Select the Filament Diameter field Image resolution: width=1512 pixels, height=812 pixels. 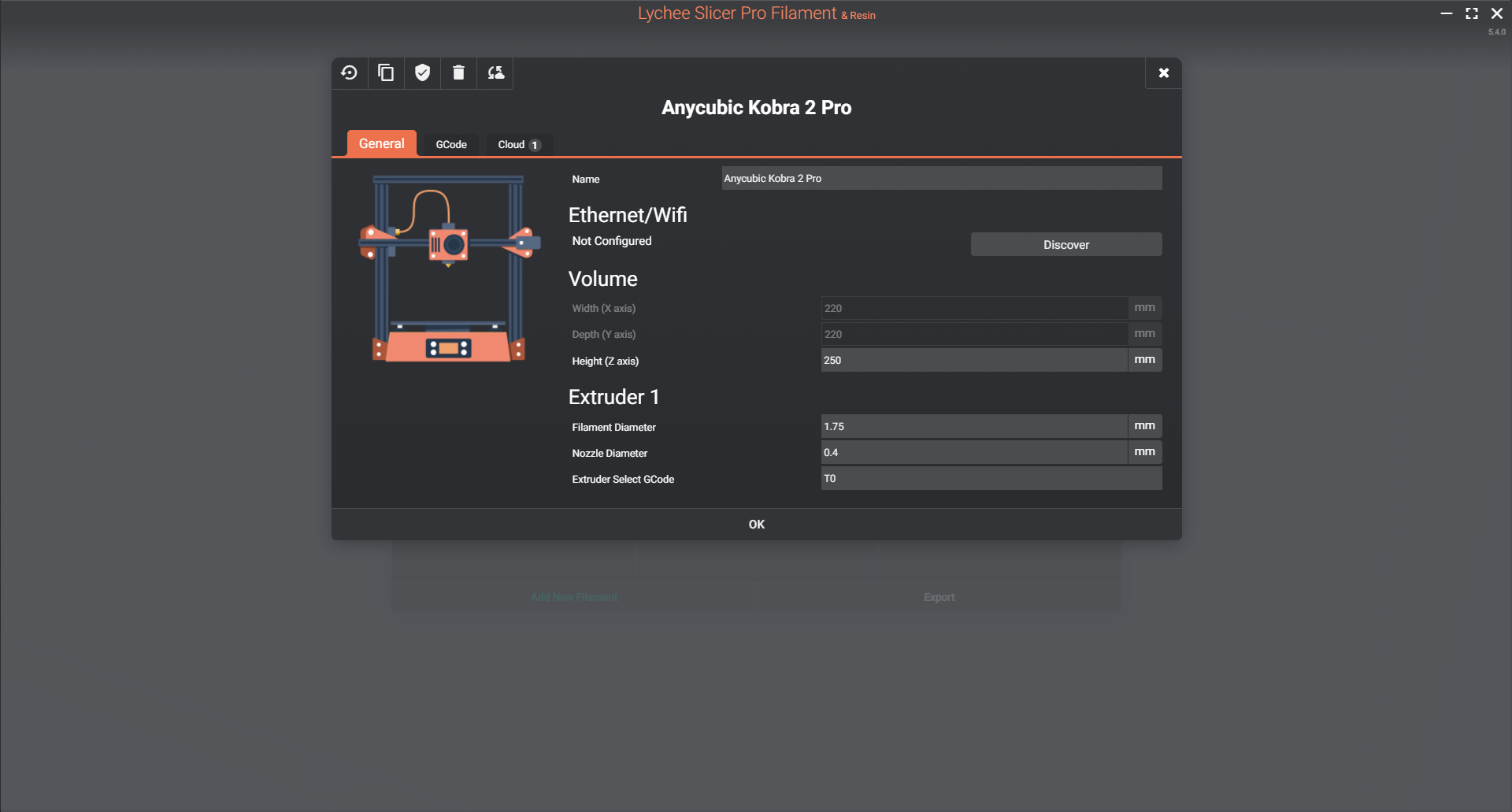[973, 426]
